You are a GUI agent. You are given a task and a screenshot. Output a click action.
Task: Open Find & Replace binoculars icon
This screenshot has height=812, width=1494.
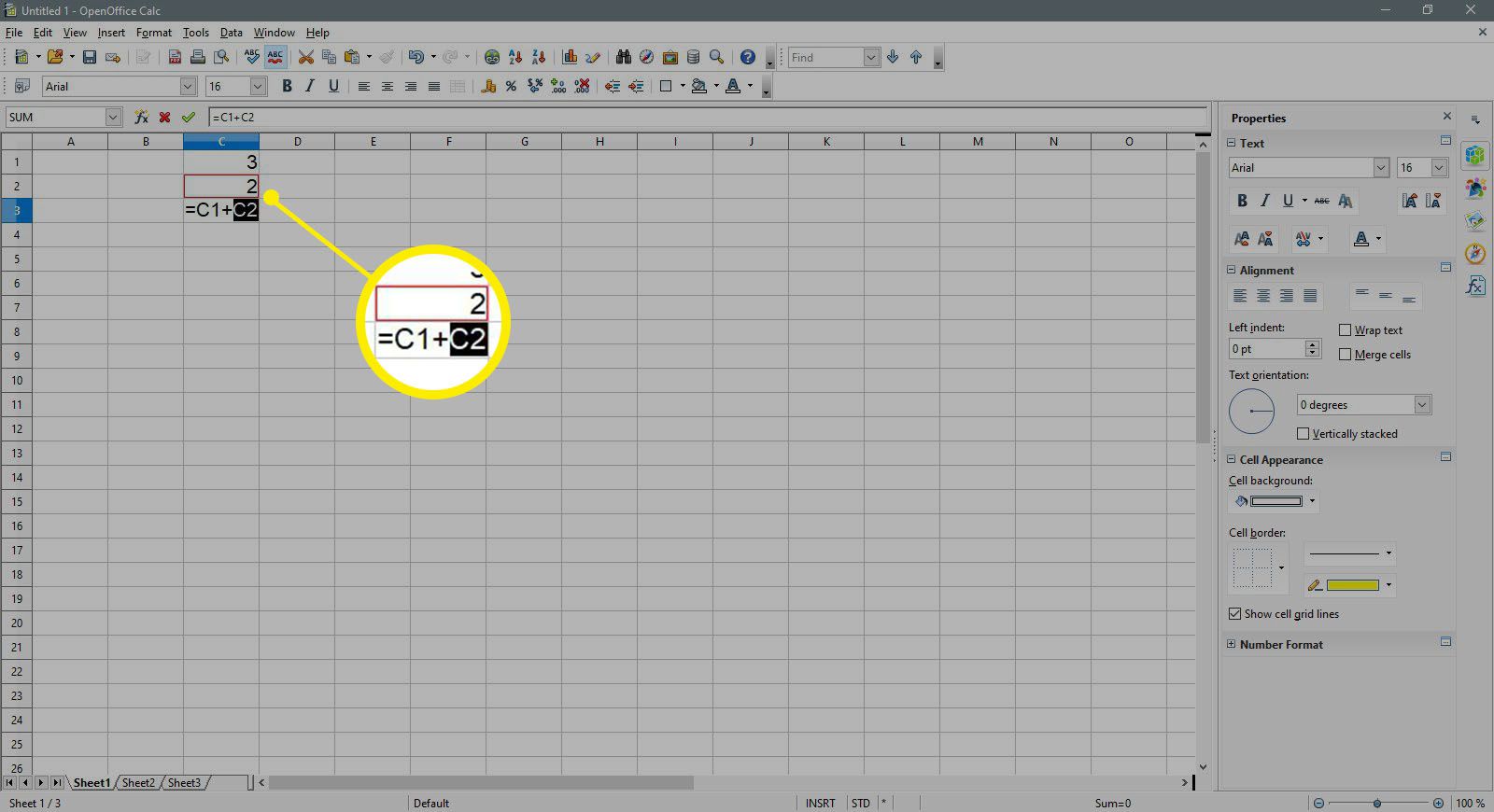point(623,58)
